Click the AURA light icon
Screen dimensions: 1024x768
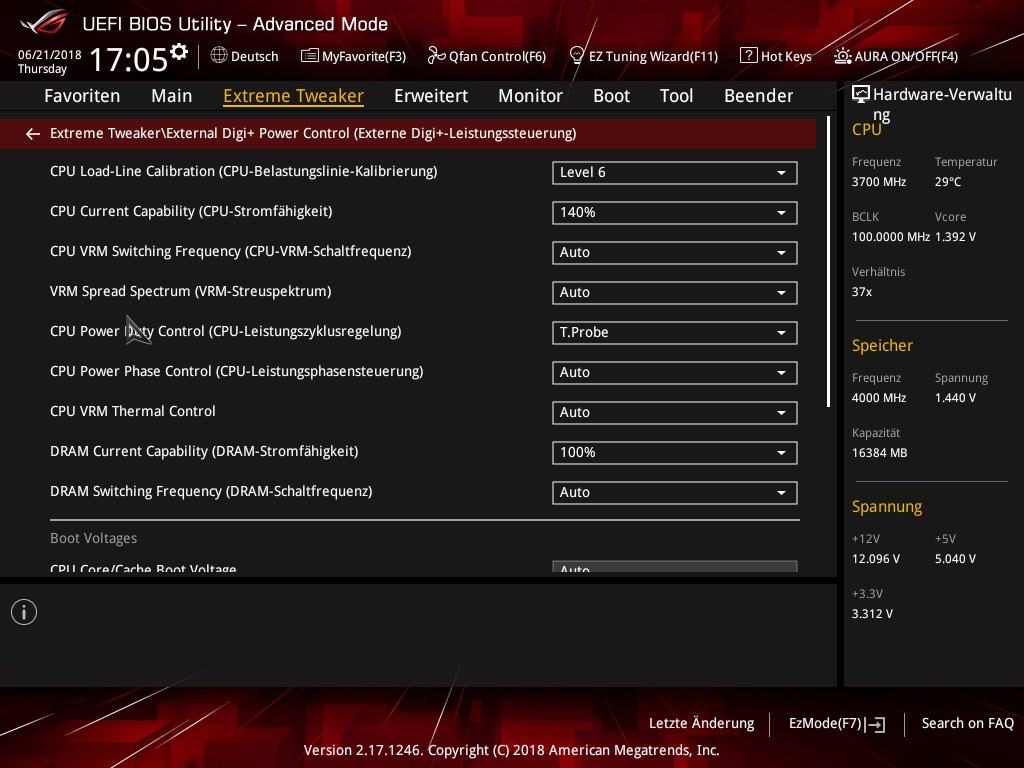tap(842, 56)
